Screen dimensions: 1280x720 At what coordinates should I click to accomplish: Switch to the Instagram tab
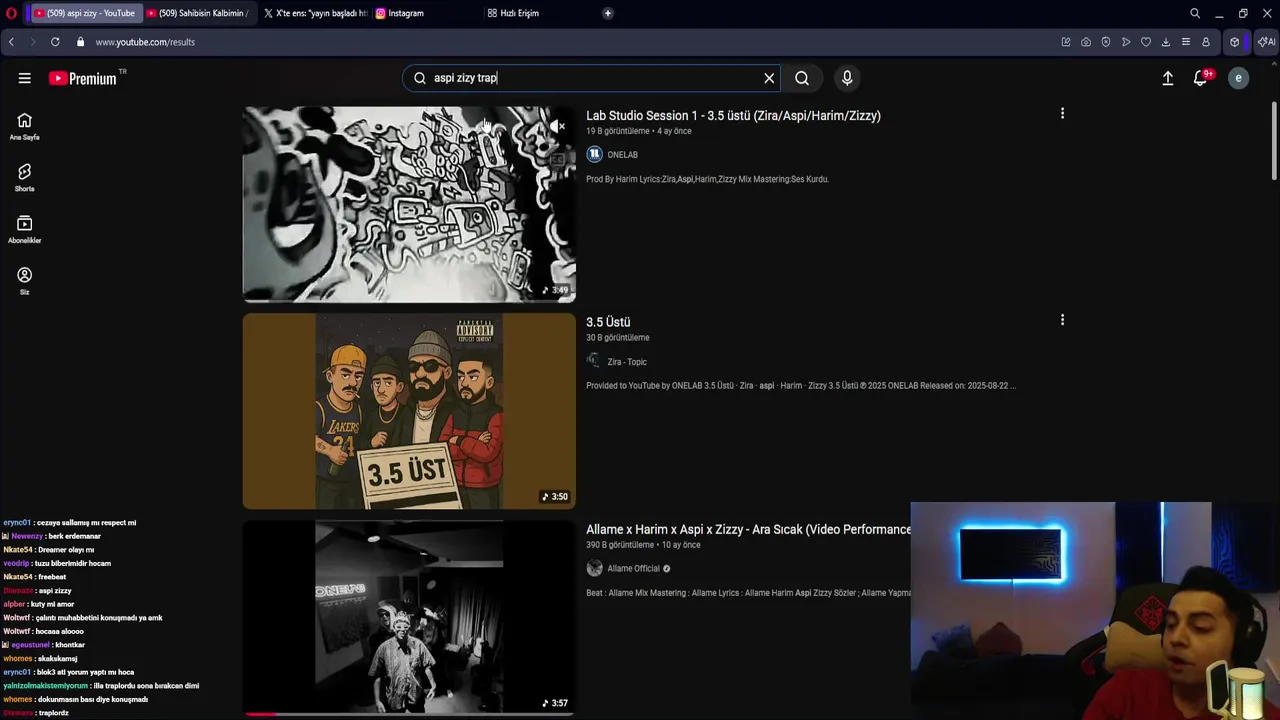coord(426,13)
